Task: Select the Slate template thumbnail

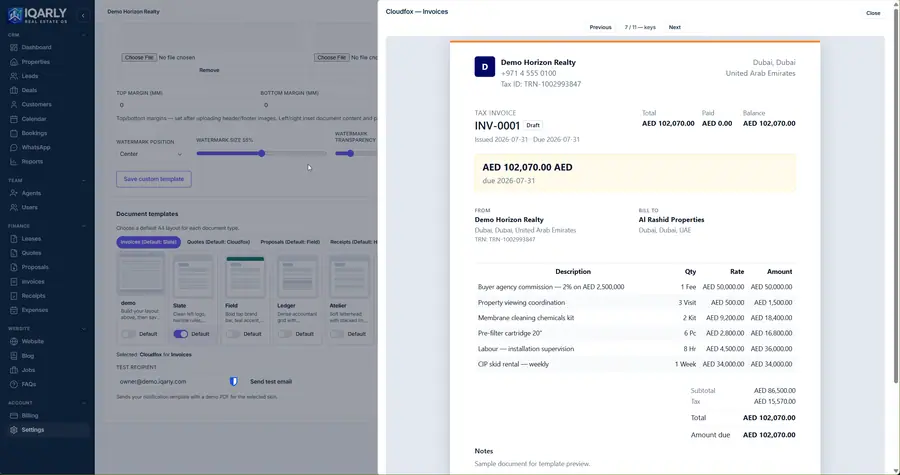Action: (193, 277)
